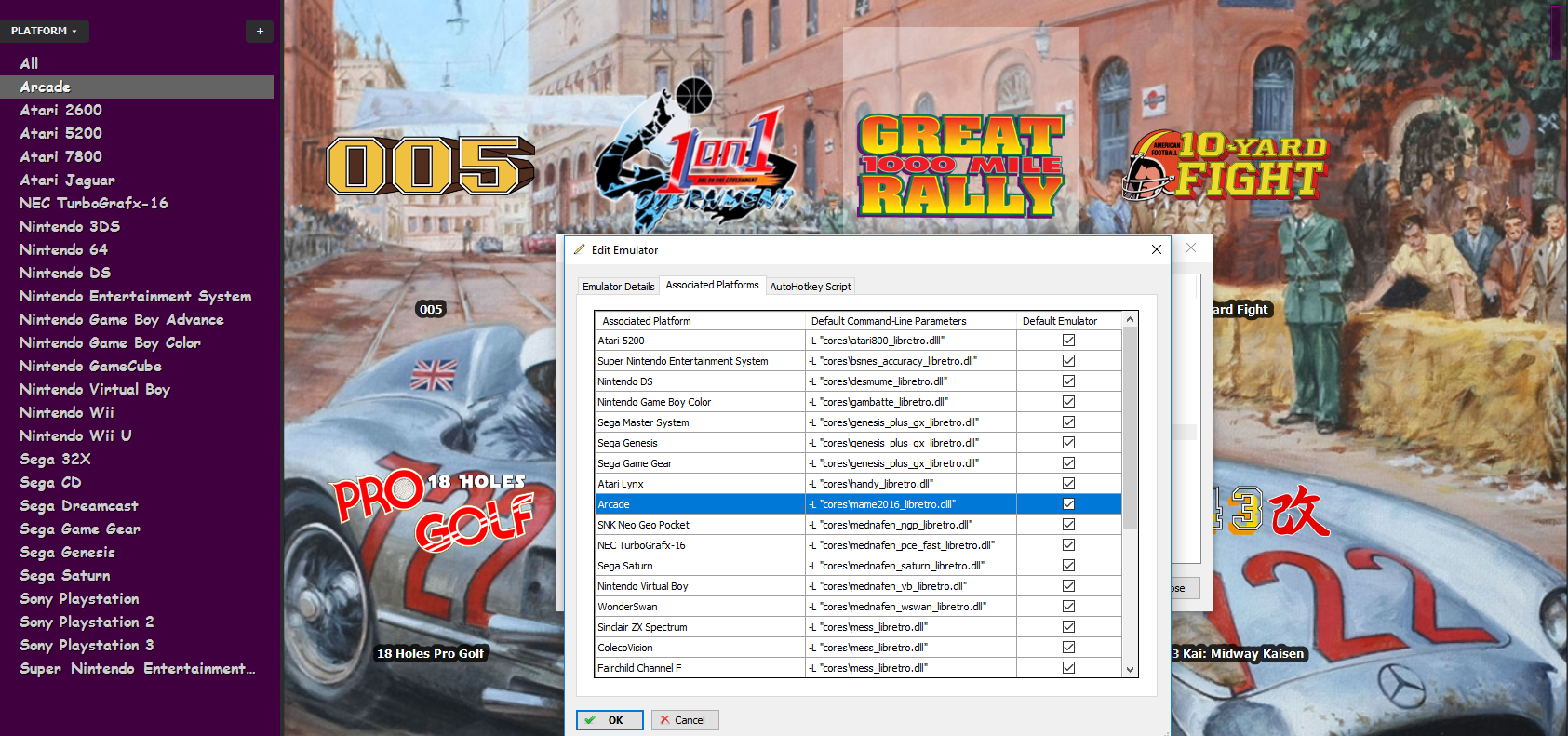1568x736 pixels.
Task: Select Nintendo Virtual Boy row in table
Action: [858, 586]
